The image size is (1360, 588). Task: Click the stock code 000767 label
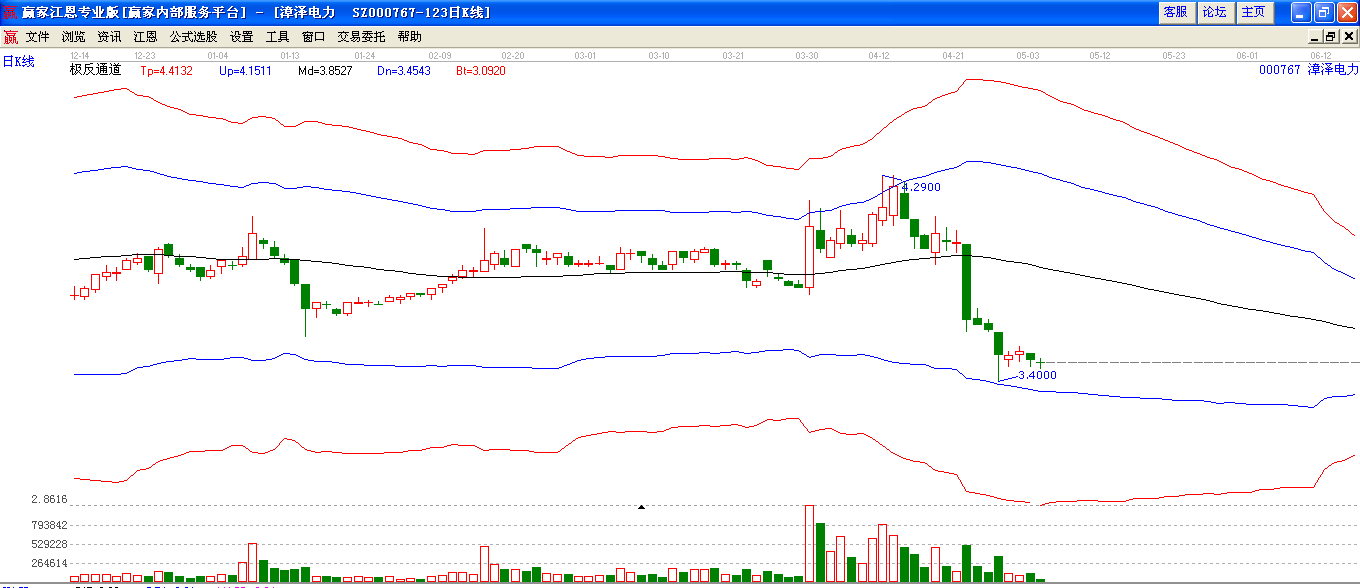click(1279, 70)
